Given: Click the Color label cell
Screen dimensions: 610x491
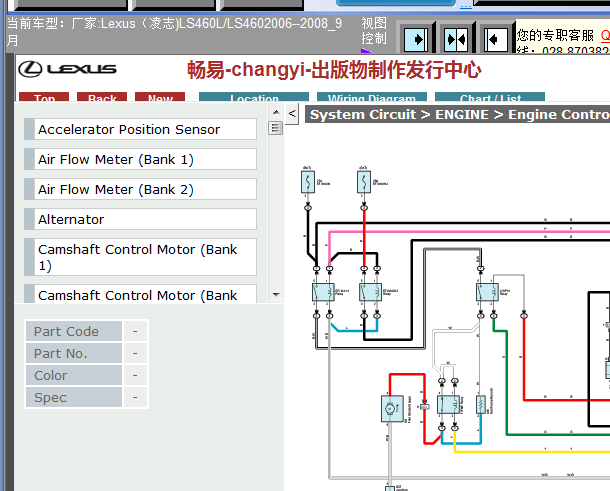Looking at the screenshot, I should pyautogui.click(x=74, y=375).
